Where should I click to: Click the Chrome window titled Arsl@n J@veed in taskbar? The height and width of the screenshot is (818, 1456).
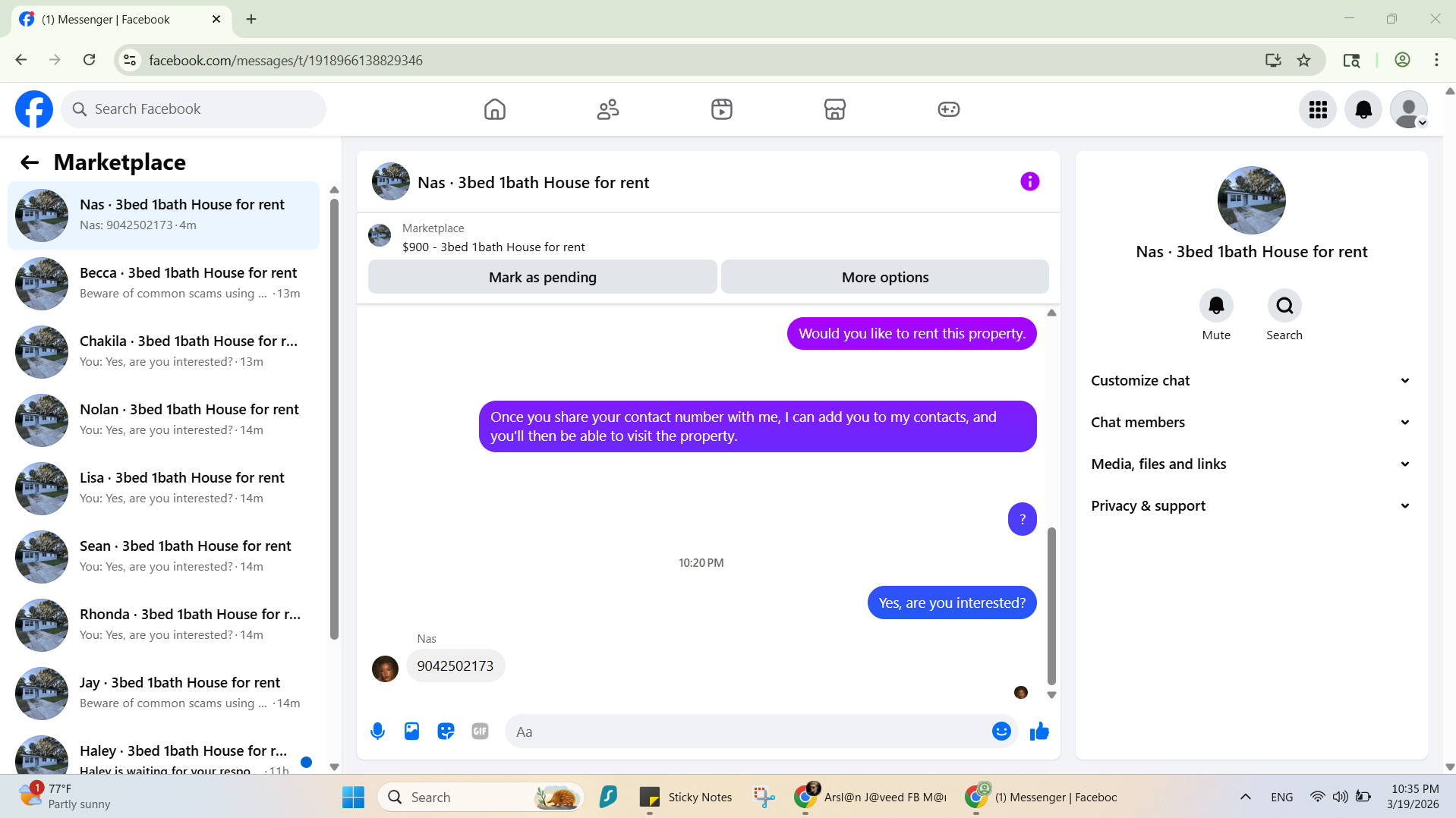pyautogui.click(x=871, y=797)
